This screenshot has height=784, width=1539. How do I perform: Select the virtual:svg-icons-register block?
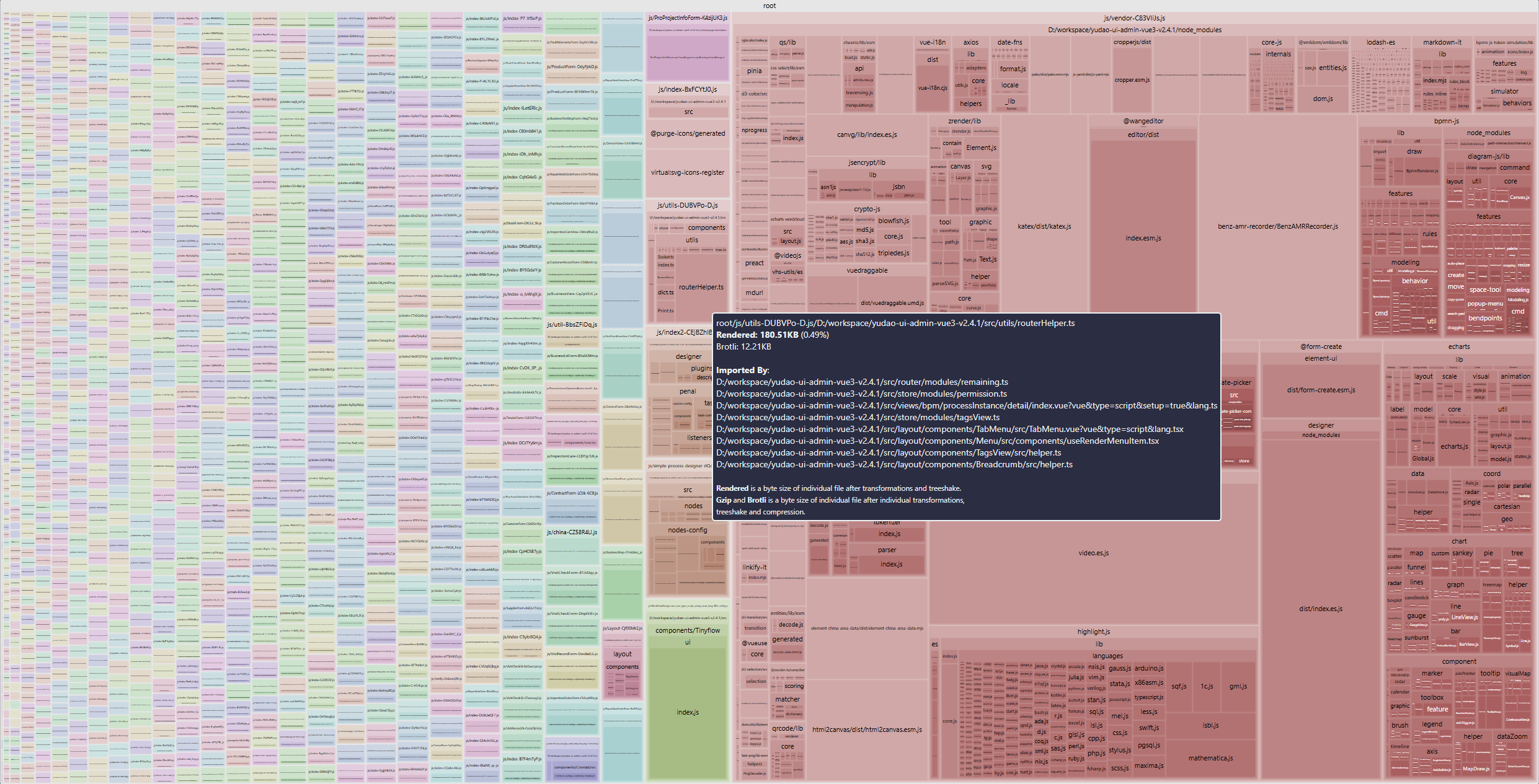click(688, 173)
